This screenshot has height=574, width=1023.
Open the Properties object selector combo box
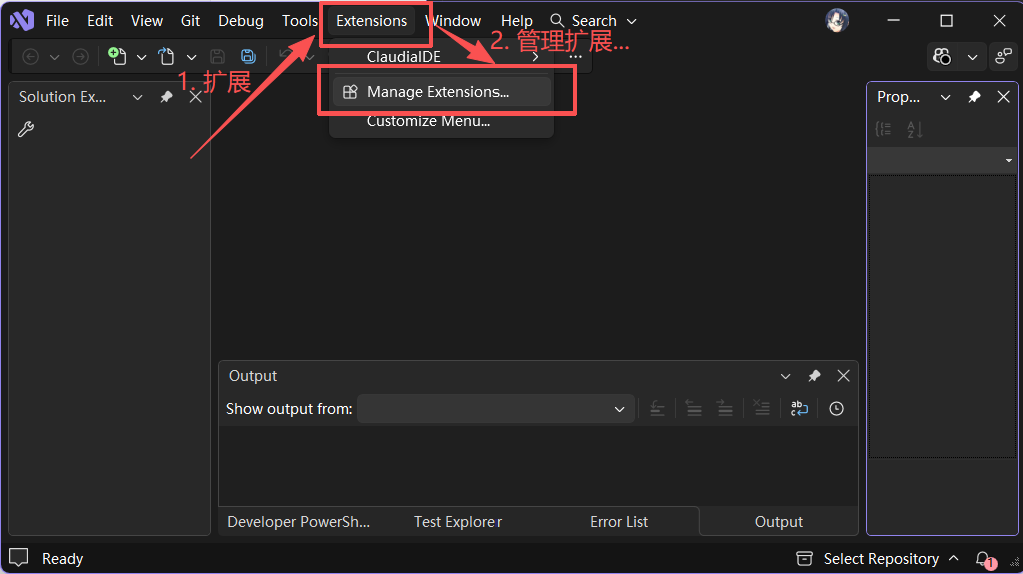point(941,160)
